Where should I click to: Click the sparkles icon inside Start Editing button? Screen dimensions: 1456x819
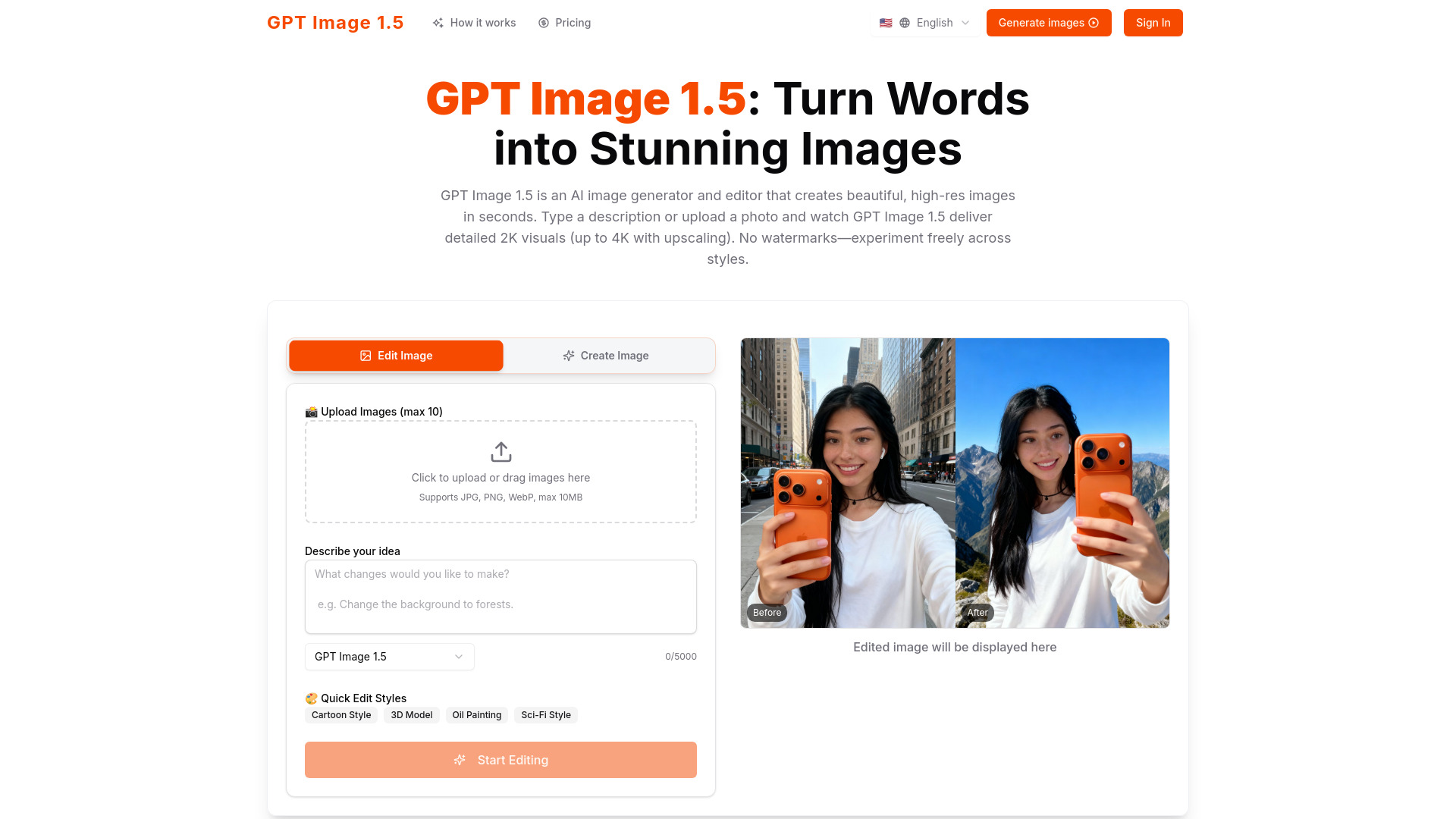[460, 759]
